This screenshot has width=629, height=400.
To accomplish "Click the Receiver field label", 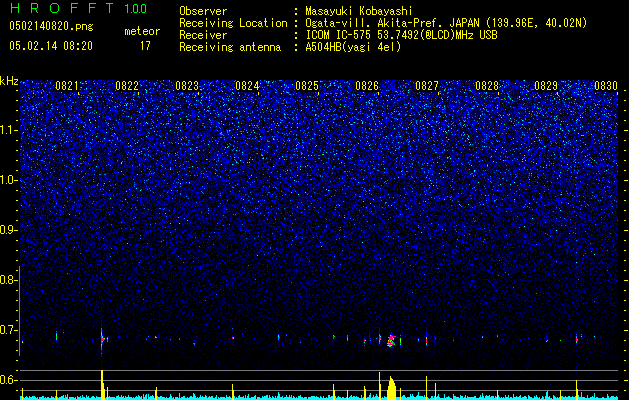I will pyautogui.click(x=203, y=35).
